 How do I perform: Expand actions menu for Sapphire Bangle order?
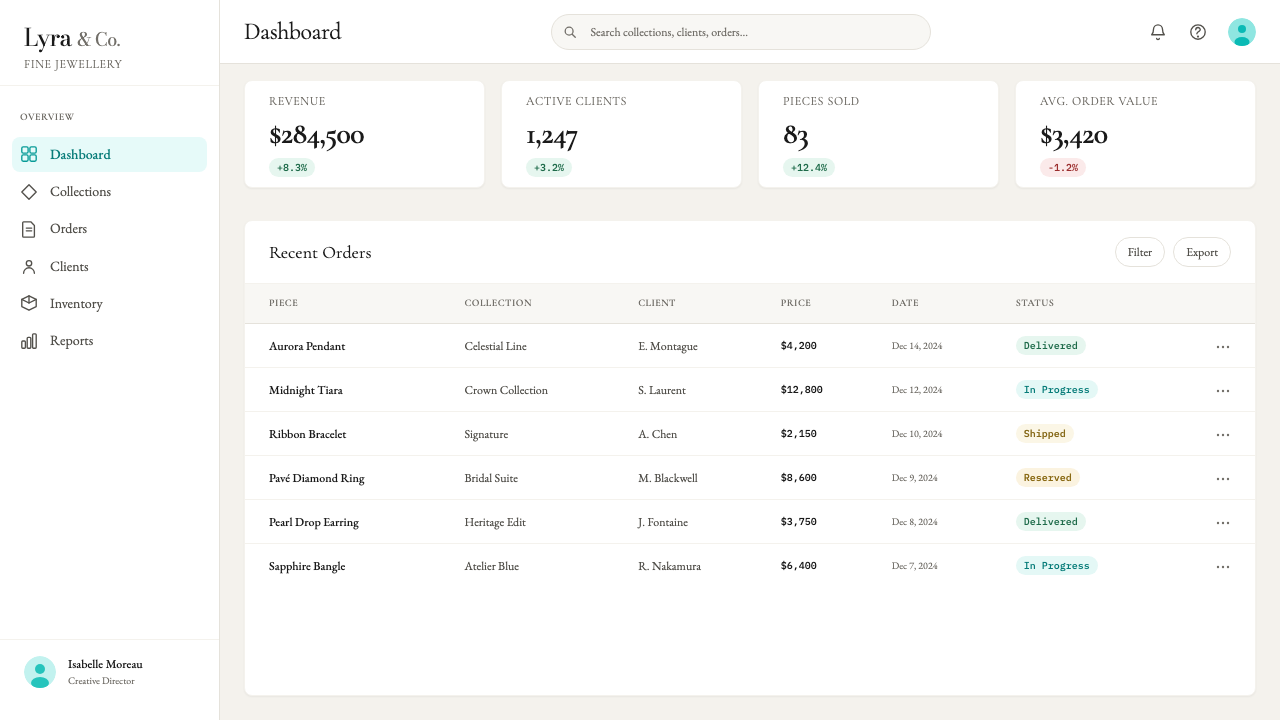[x=1222, y=566]
